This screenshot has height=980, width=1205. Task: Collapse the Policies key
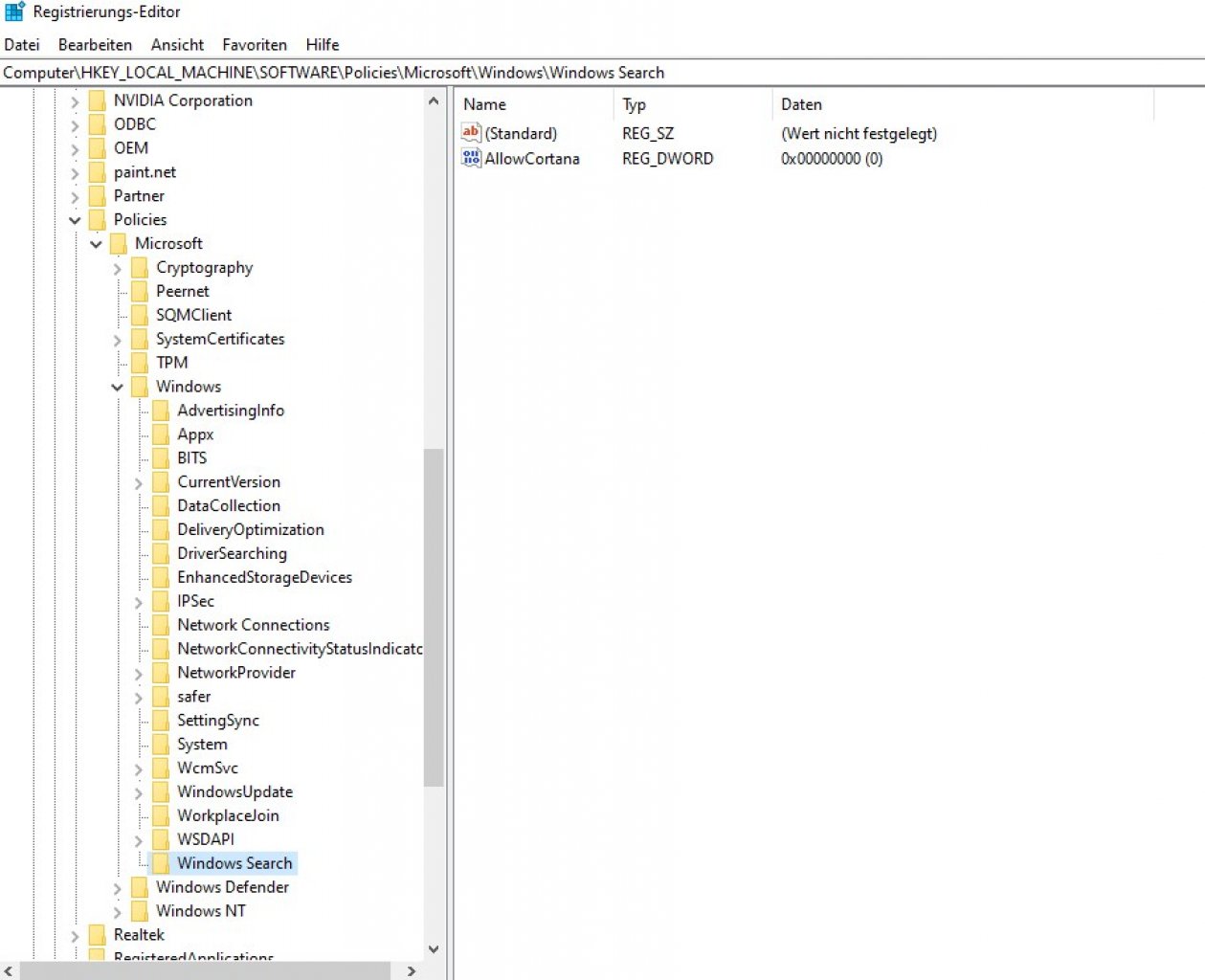click(75, 221)
